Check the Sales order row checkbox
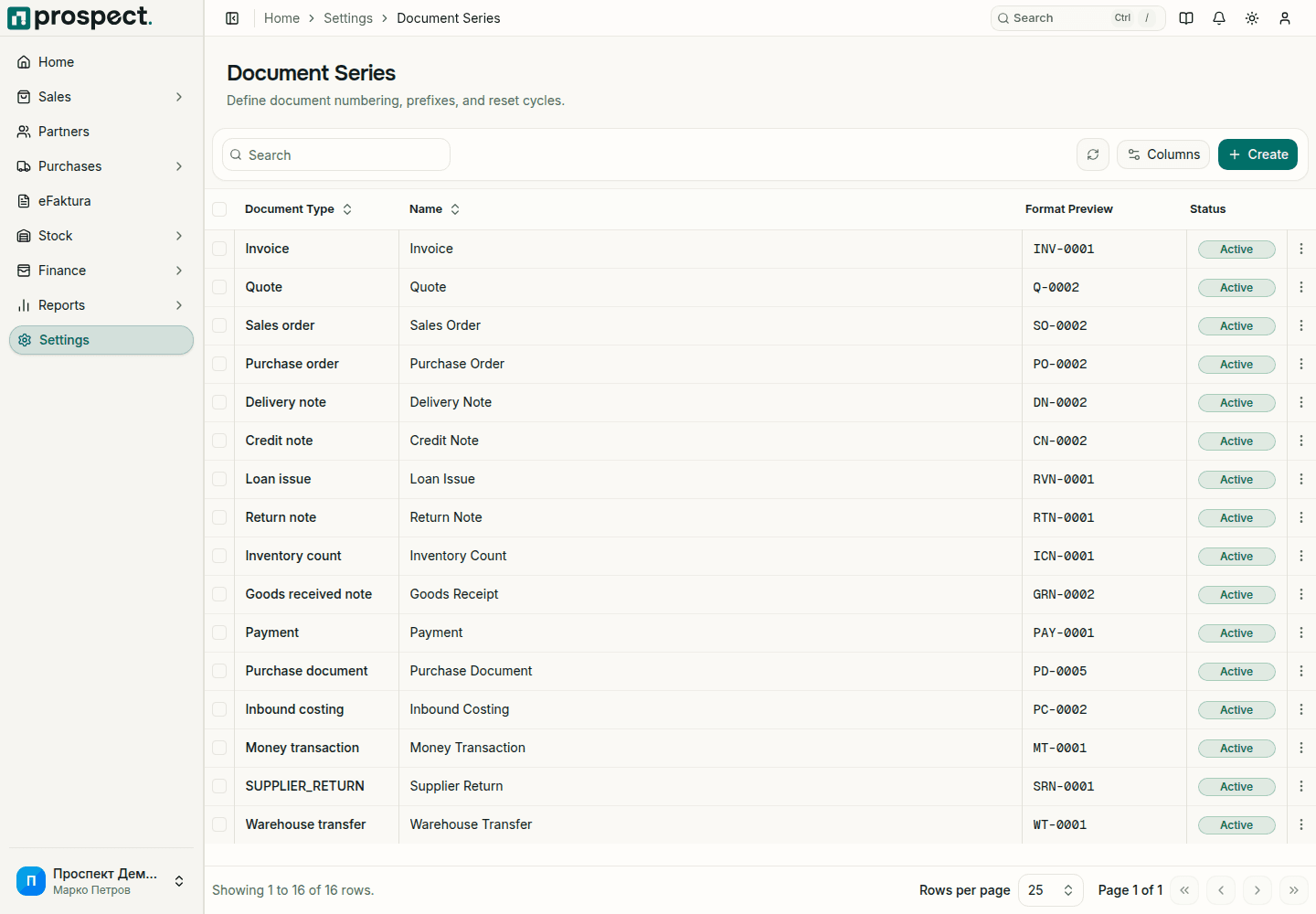The width and height of the screenshot is (1316, 914). tap(219, 325)
